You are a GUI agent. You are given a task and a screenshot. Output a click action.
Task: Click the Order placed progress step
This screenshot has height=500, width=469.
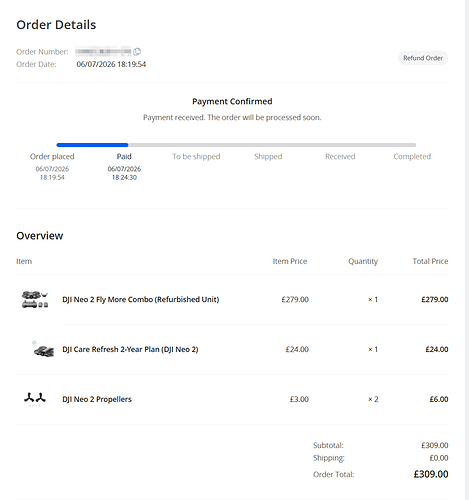pos(52,156)
